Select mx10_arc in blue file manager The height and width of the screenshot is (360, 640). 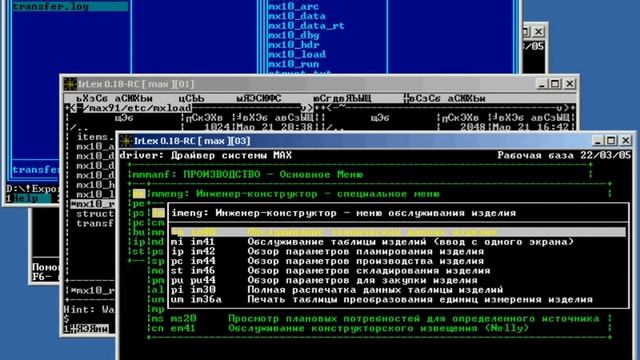(293, 6)
